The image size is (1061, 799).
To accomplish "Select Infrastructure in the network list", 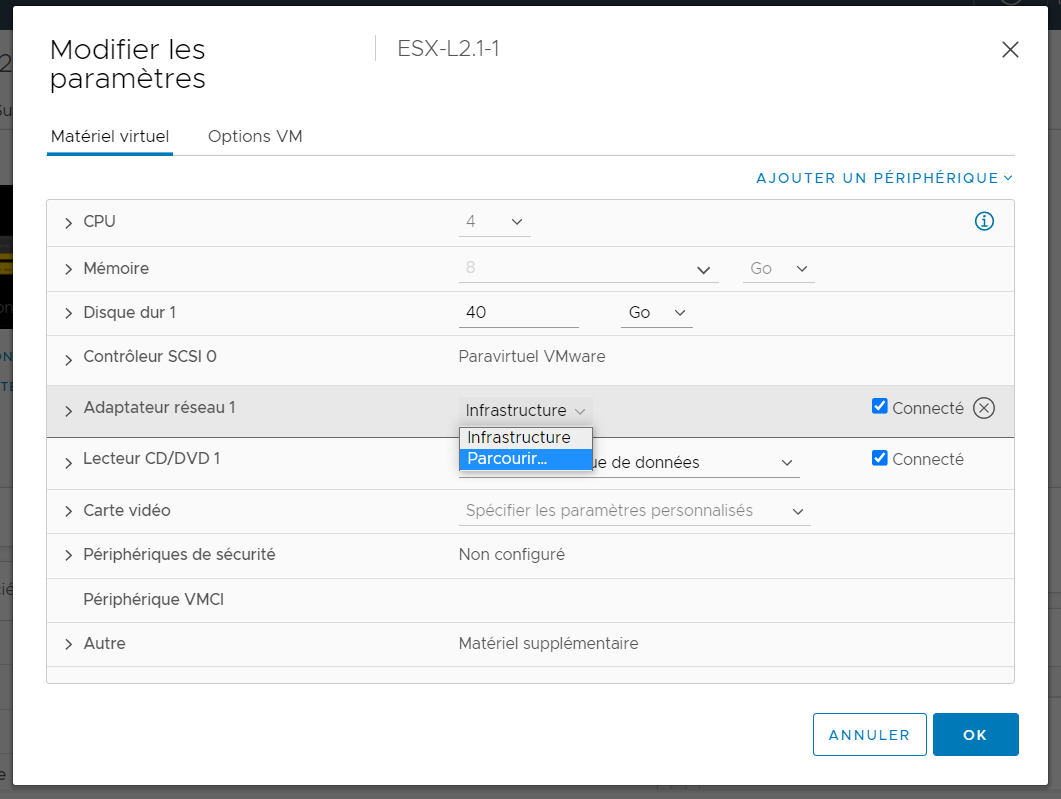I will [526, 438].
